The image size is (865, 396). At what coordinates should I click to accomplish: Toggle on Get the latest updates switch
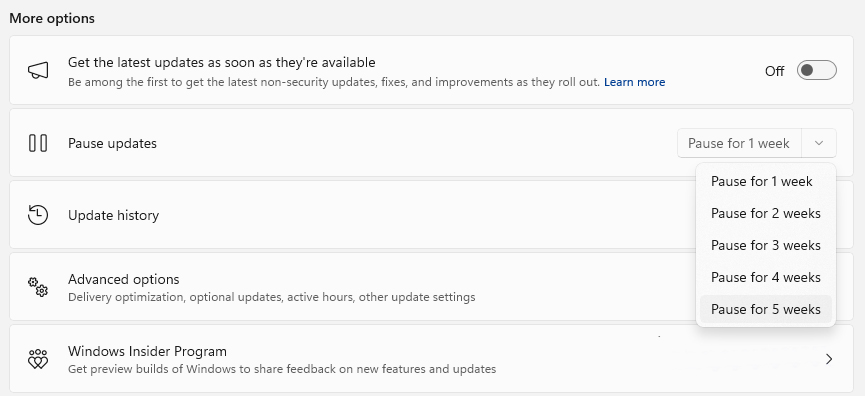[x=816, y=71]
